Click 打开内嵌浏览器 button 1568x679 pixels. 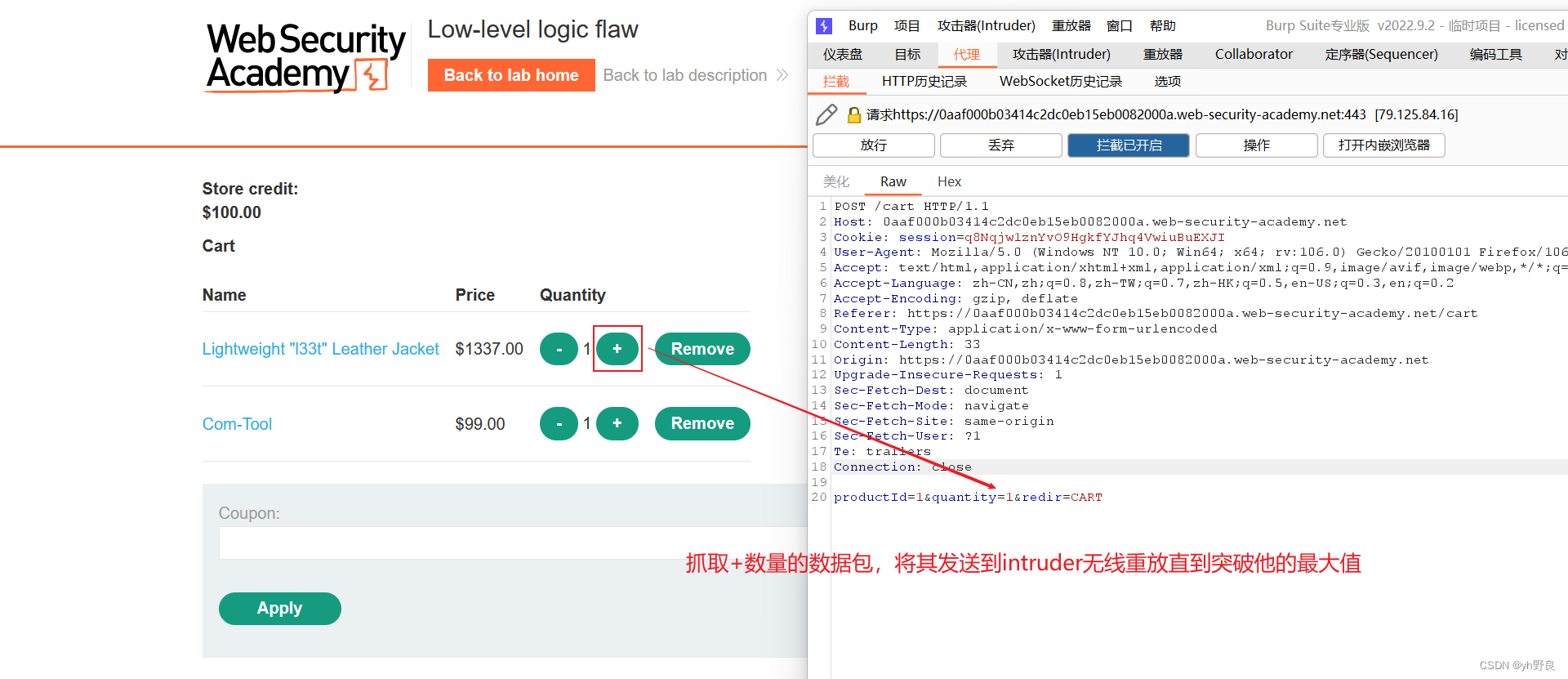tap(1383, 145)
